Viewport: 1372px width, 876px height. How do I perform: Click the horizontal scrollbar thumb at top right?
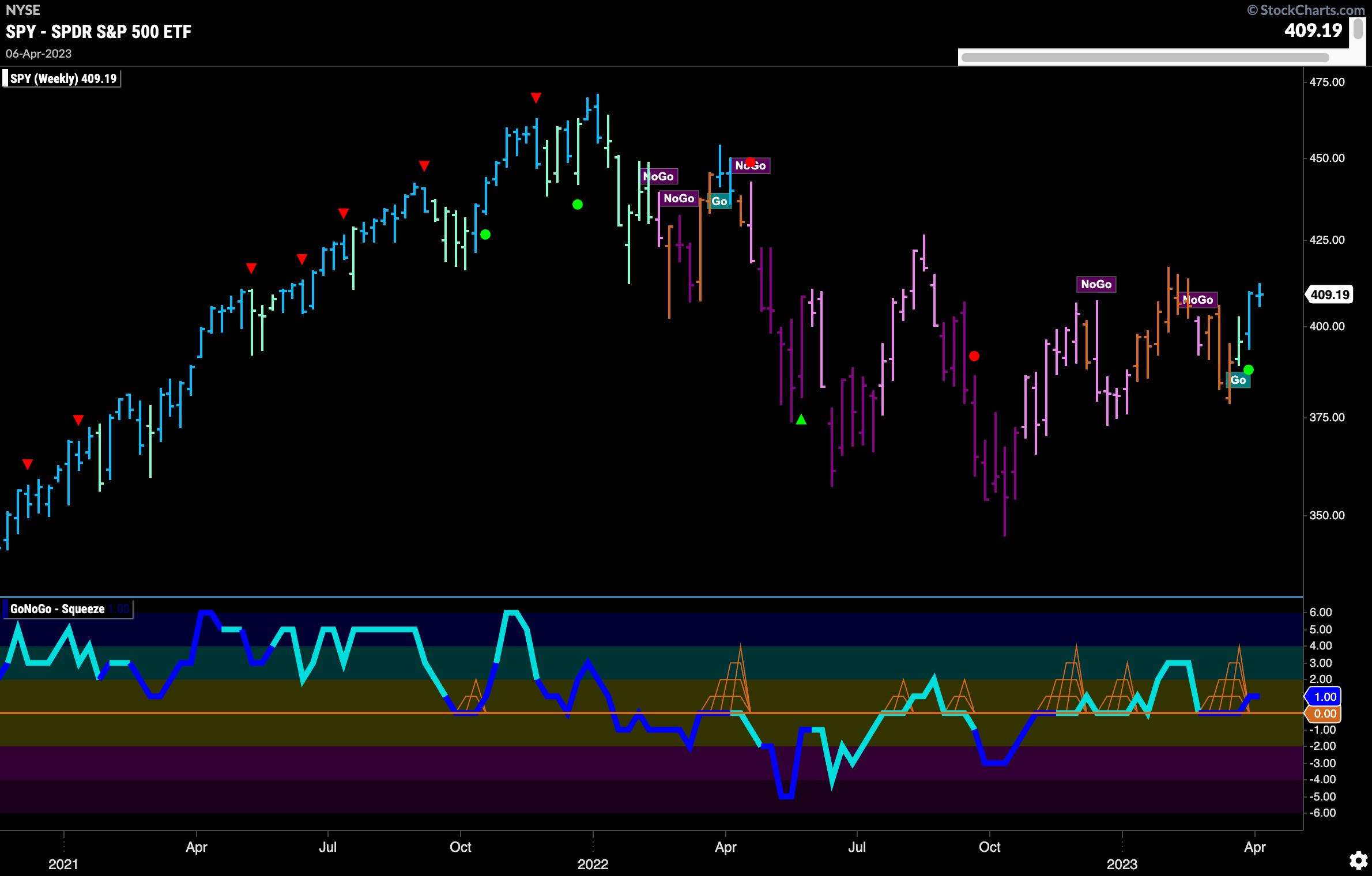pyautogui.click(x=1145, y=58)
